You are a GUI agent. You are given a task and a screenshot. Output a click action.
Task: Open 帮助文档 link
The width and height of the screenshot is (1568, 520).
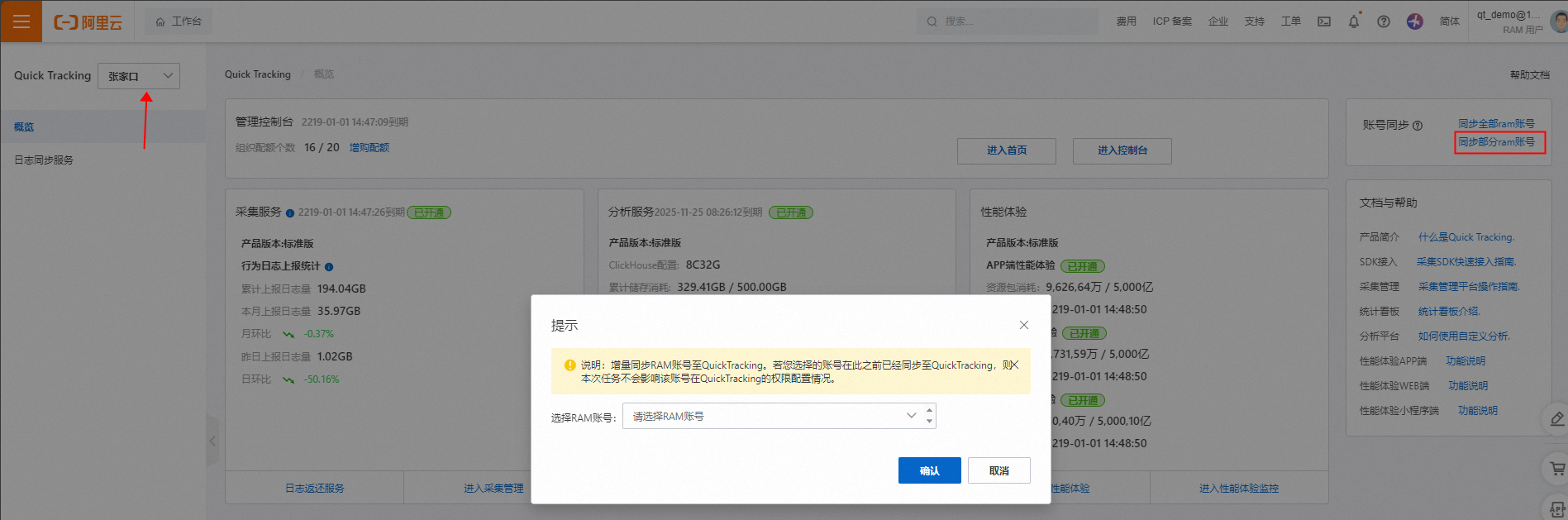[1530, 75]
